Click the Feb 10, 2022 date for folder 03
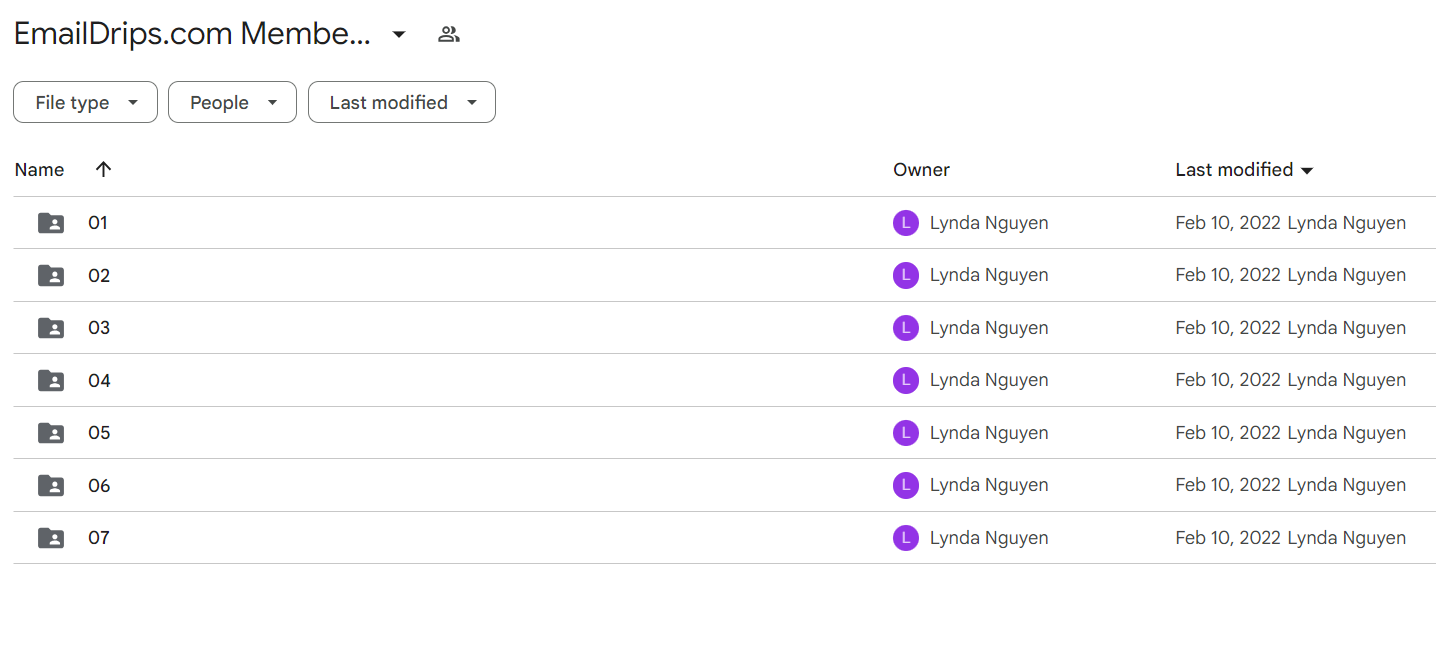This screenshot has width=1436, height=670. pos(1228,328)
